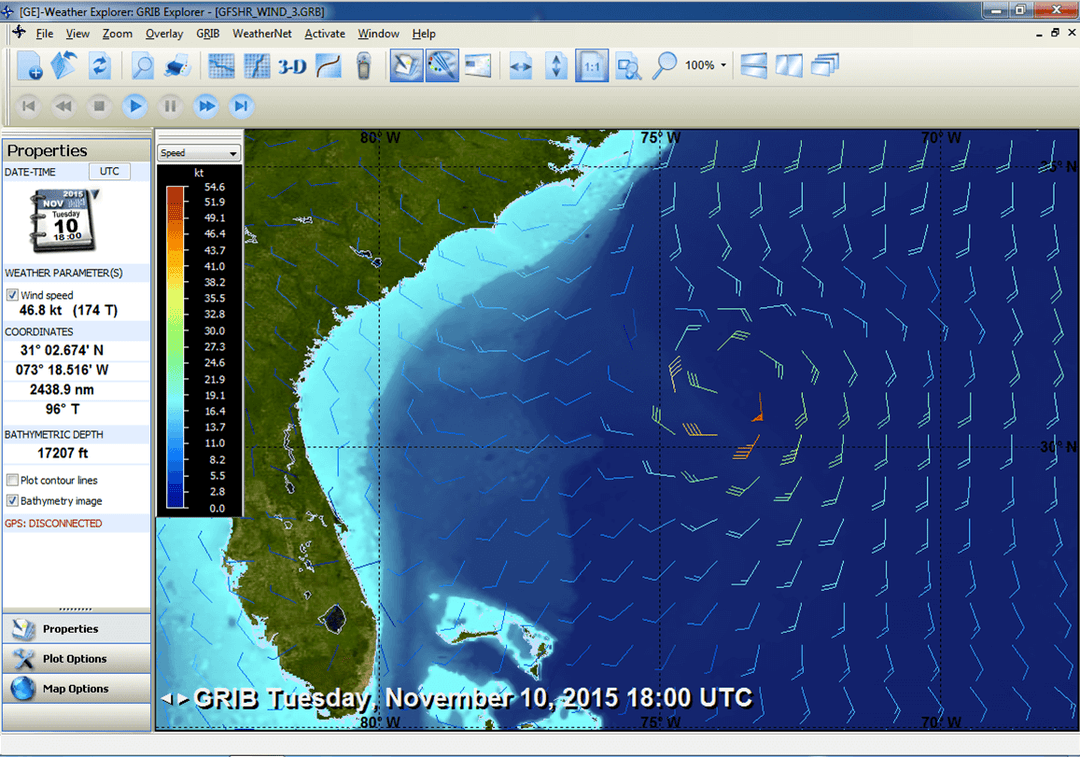The image size is (1080, 757).
Task: Uncheck the Wind speed checkbox
Action: pyautogui.click(x=12, y=295)
